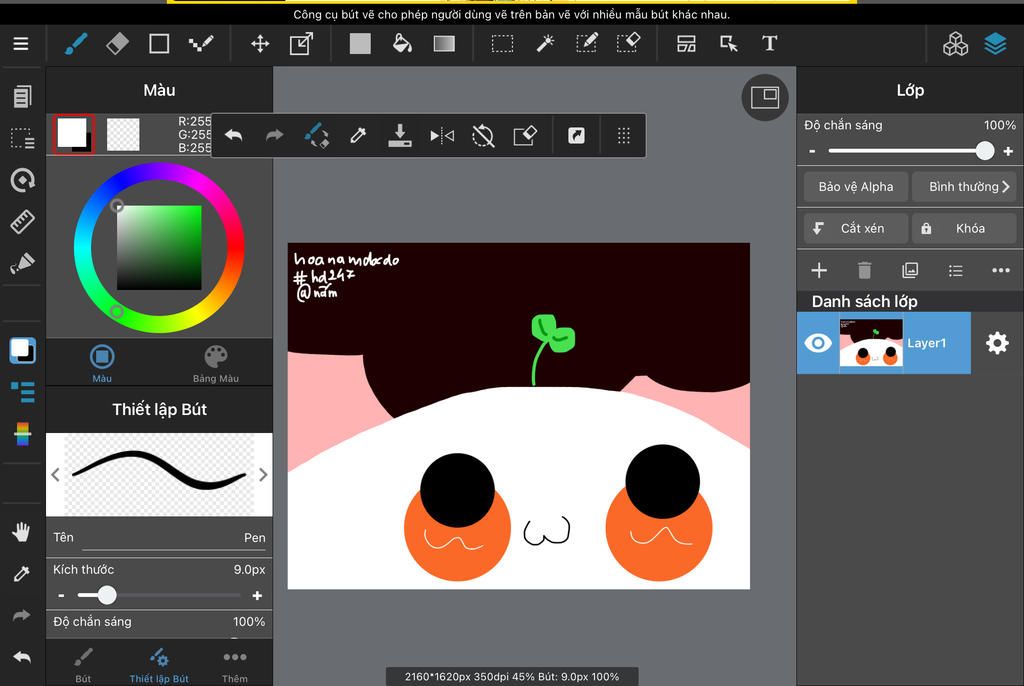Open the left sidebar document icon

click(22, 97)
